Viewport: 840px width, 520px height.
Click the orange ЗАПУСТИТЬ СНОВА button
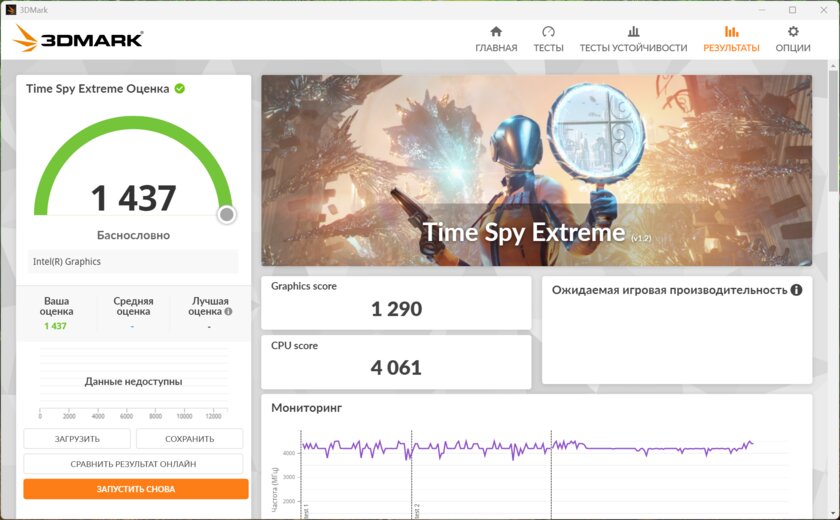pos(136,489)
